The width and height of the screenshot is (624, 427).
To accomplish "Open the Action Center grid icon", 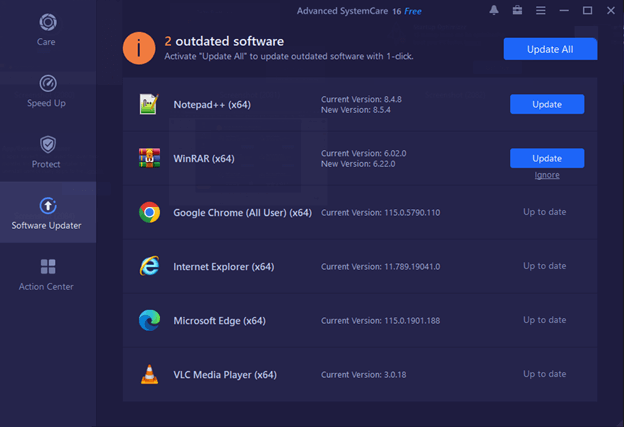I will click(47, 267).
